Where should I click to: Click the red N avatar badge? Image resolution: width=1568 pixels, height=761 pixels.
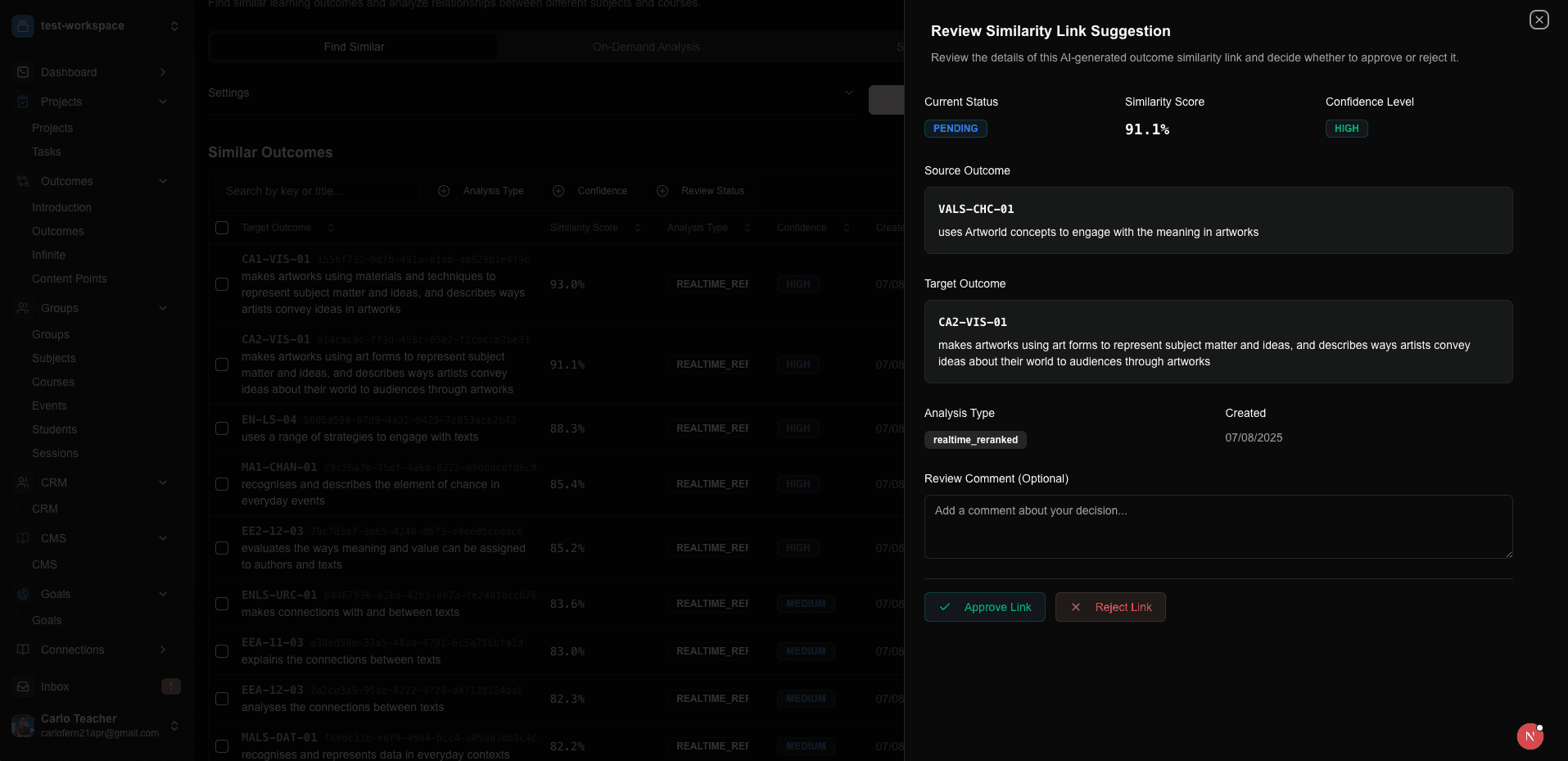coord(1530,736)
